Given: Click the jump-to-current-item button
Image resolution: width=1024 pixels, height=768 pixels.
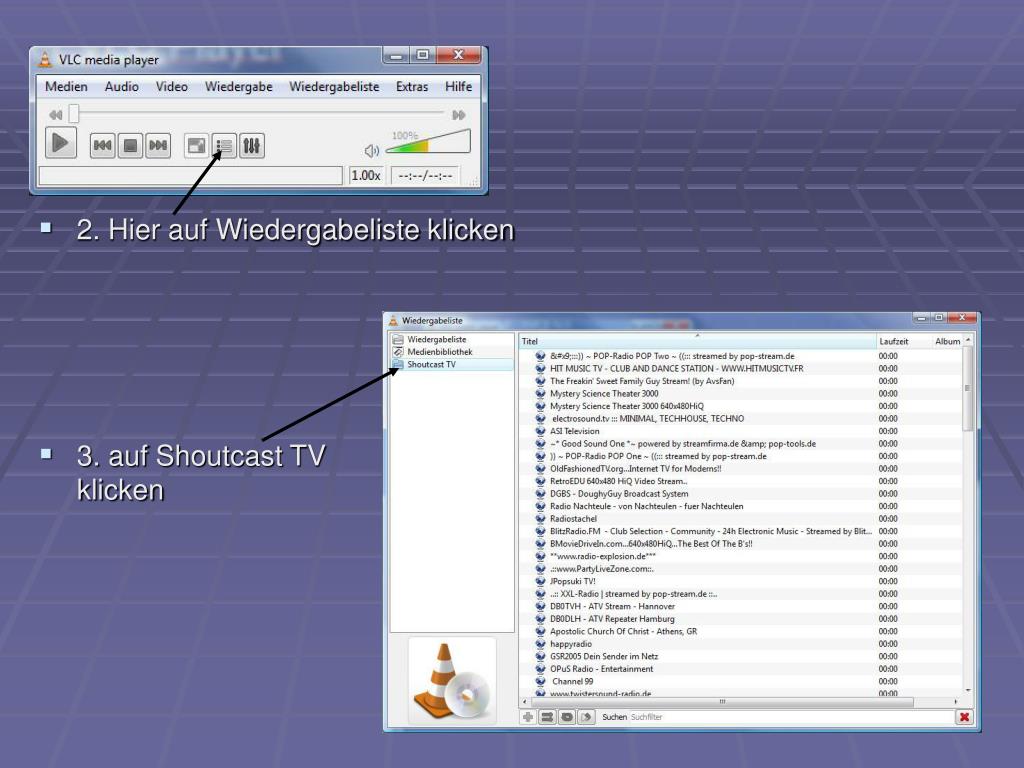Looking at the screenshot, I should [586, 717].
